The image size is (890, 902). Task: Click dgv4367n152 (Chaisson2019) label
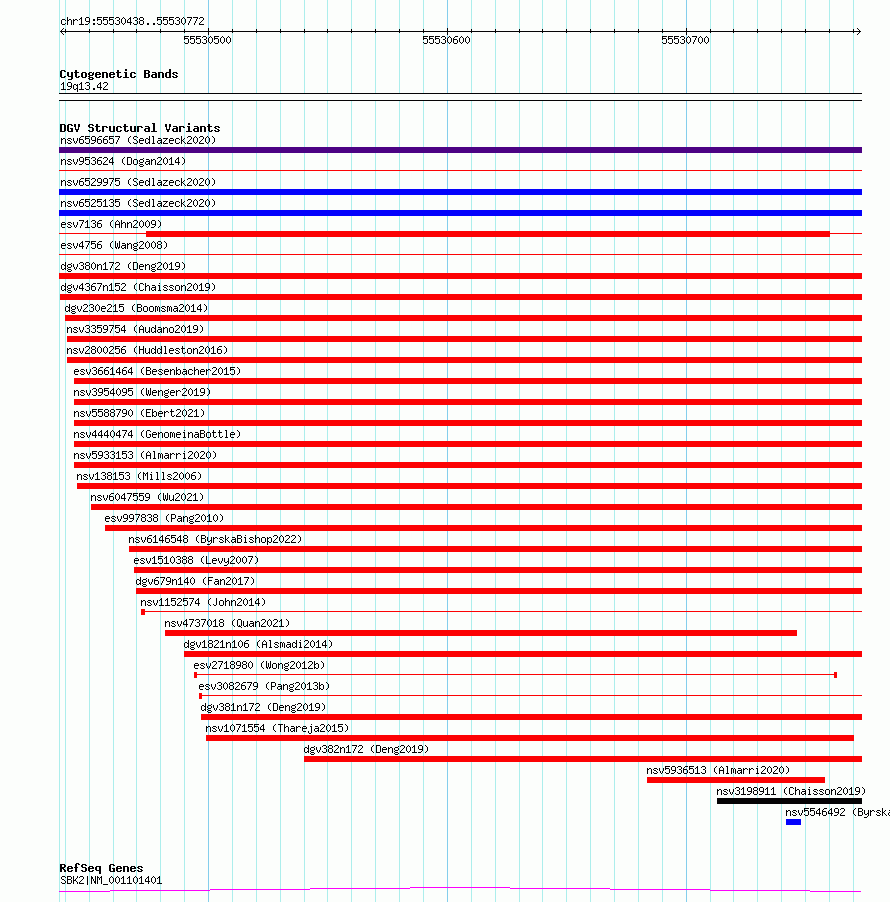click(x=138, y=288)
